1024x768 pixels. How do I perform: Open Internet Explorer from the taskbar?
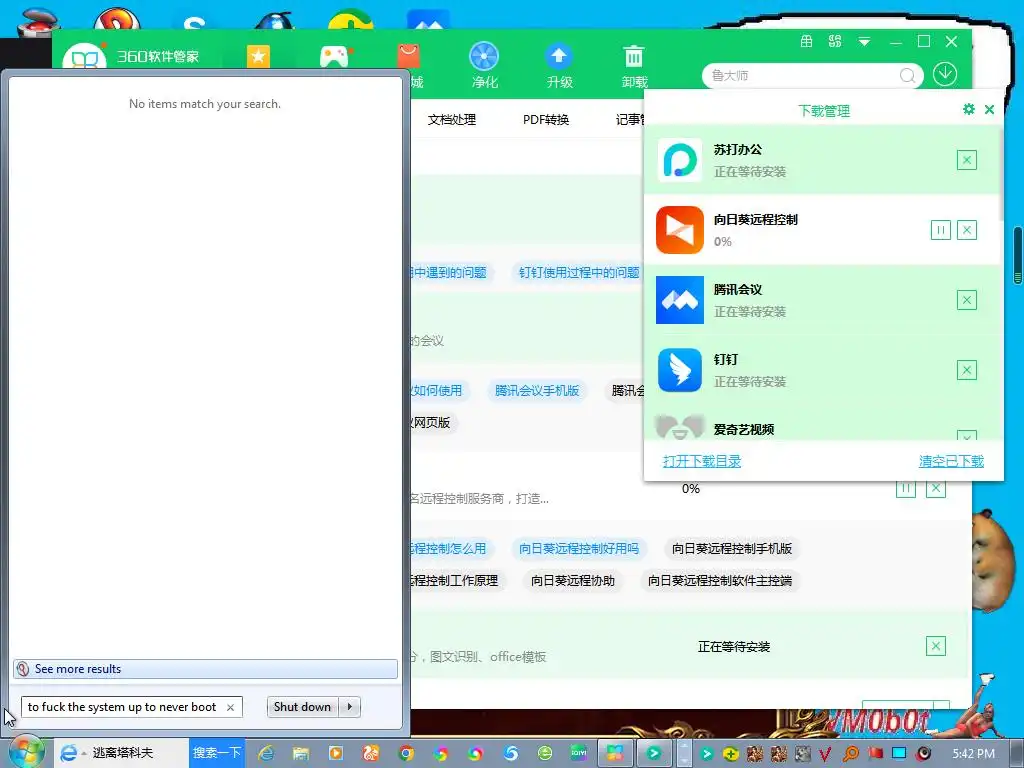pos(266,754)
